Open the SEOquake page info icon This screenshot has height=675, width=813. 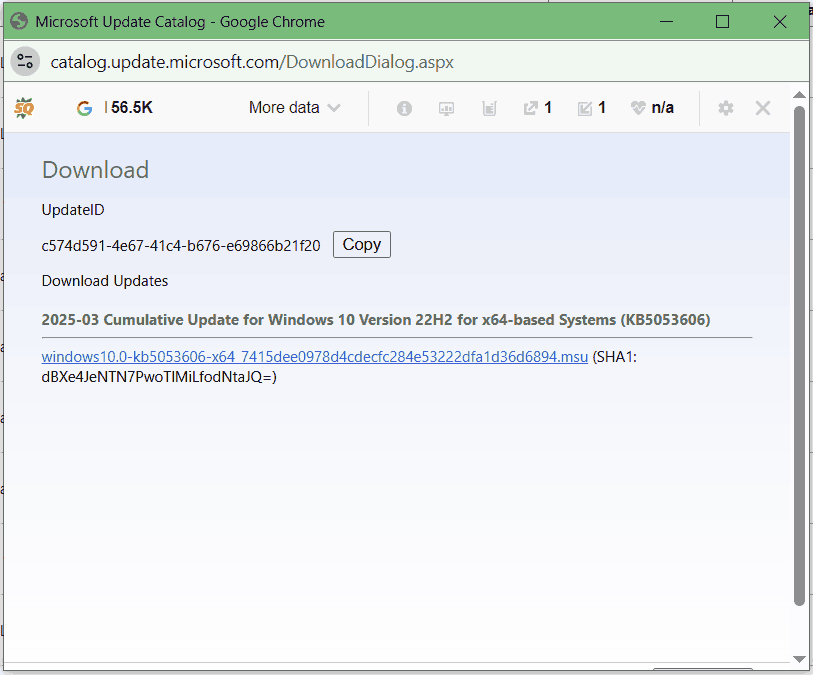point(404,108)
